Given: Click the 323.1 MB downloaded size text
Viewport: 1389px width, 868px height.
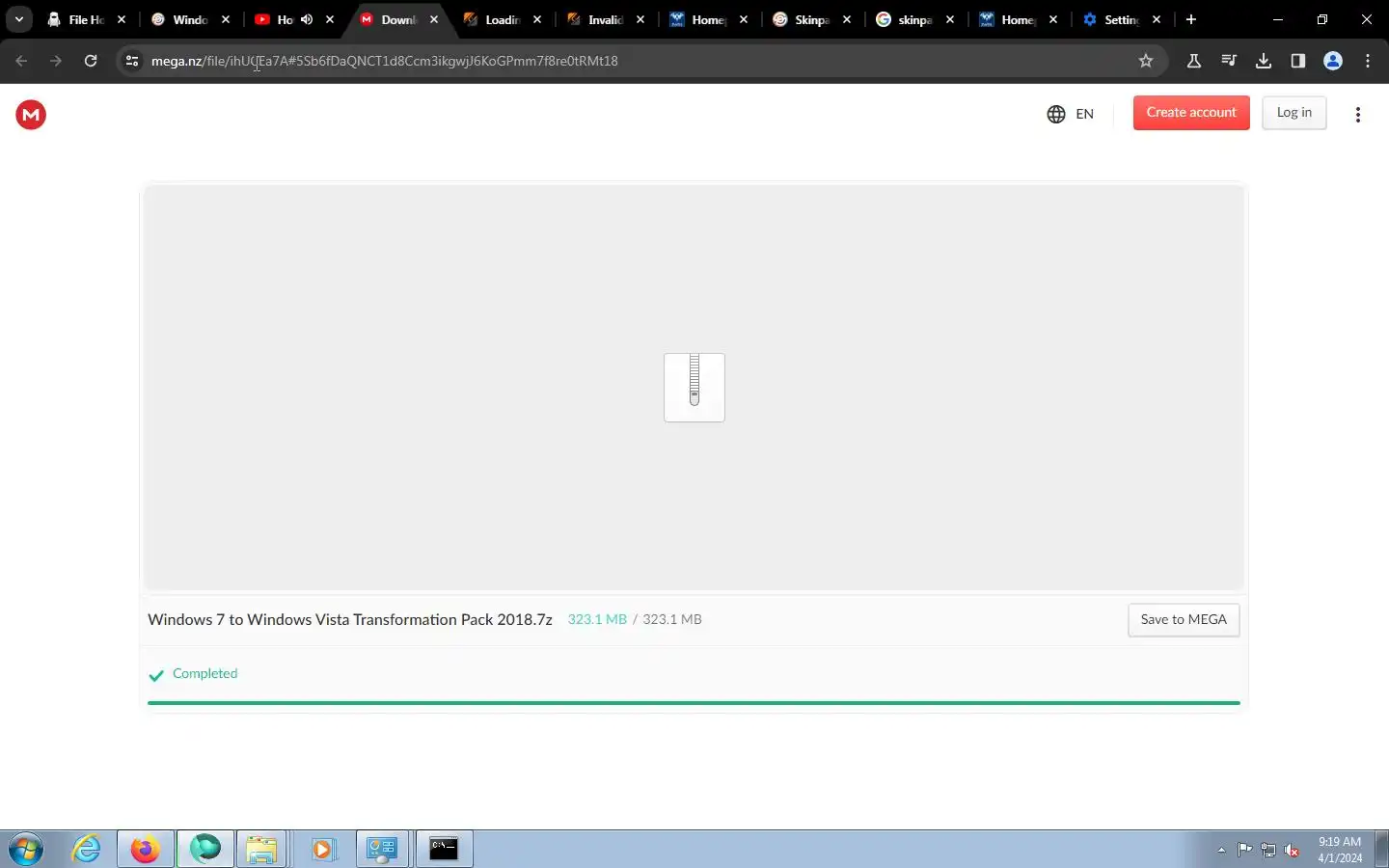Looking at the screenshot, I should pyautogui.click(x=597, y=619).
